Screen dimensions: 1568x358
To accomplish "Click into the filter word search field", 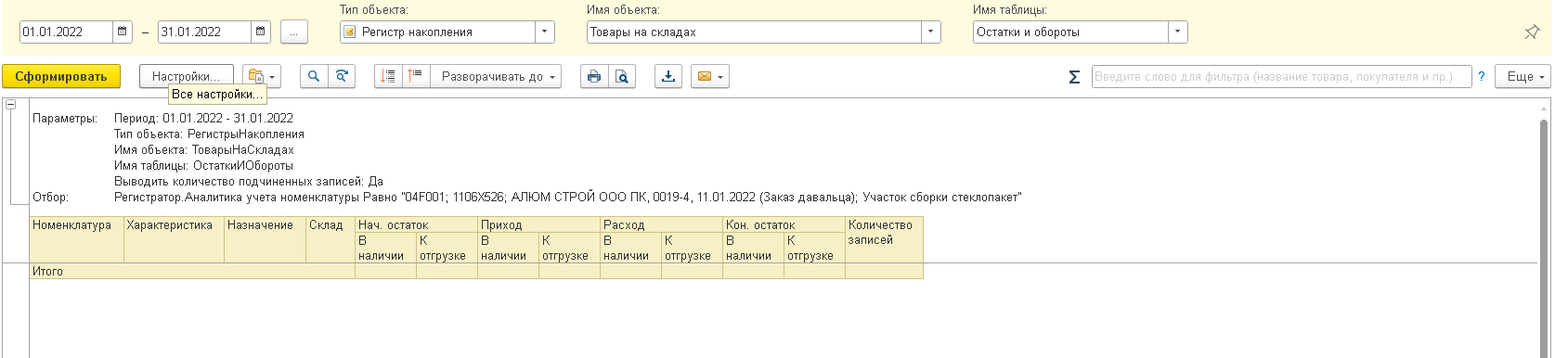I will click(x=1281, y=76).
